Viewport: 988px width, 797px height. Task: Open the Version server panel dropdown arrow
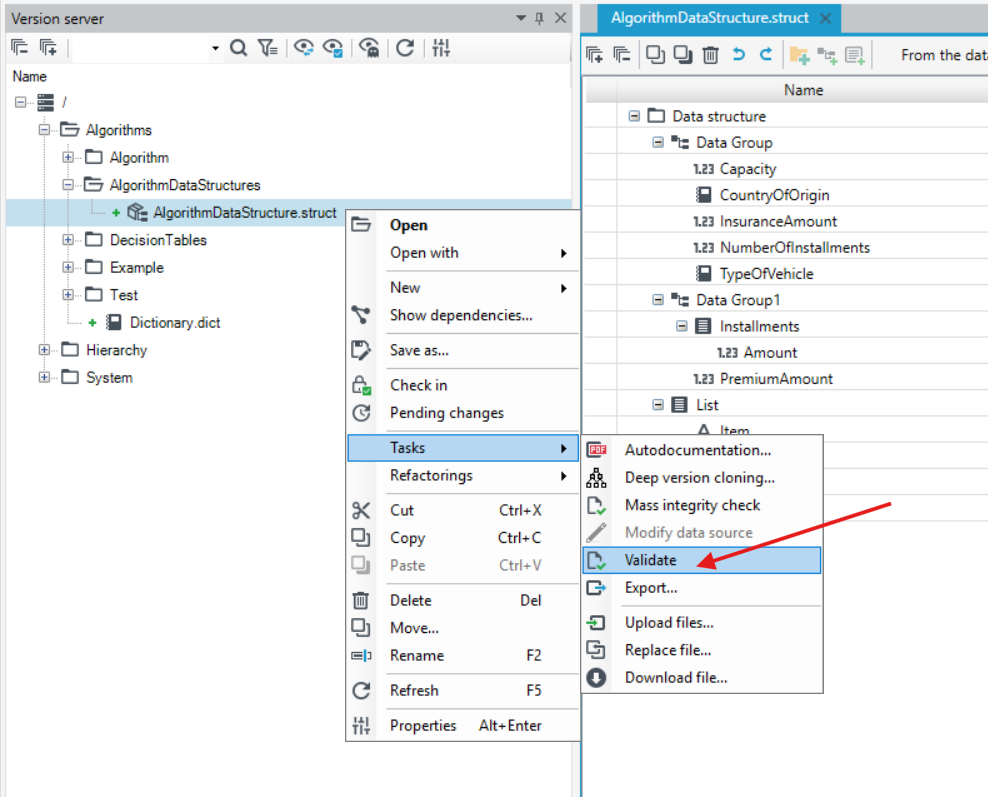click(521, 18)
